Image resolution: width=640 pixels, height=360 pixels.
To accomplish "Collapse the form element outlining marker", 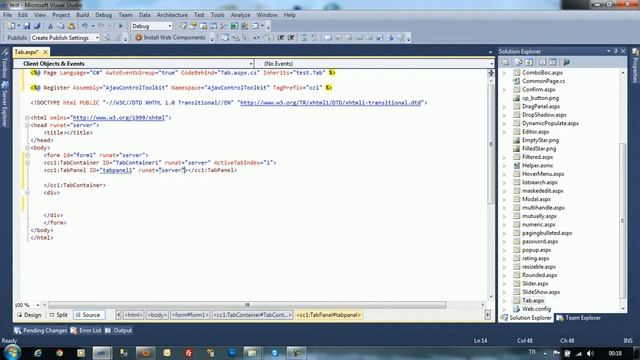I will (x=27, y=155).
